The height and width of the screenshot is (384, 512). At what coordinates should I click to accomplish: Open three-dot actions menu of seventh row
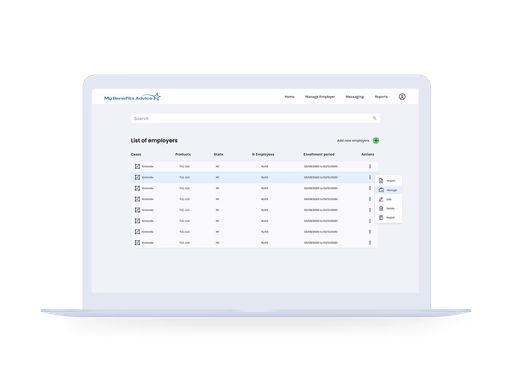point(370,232)
